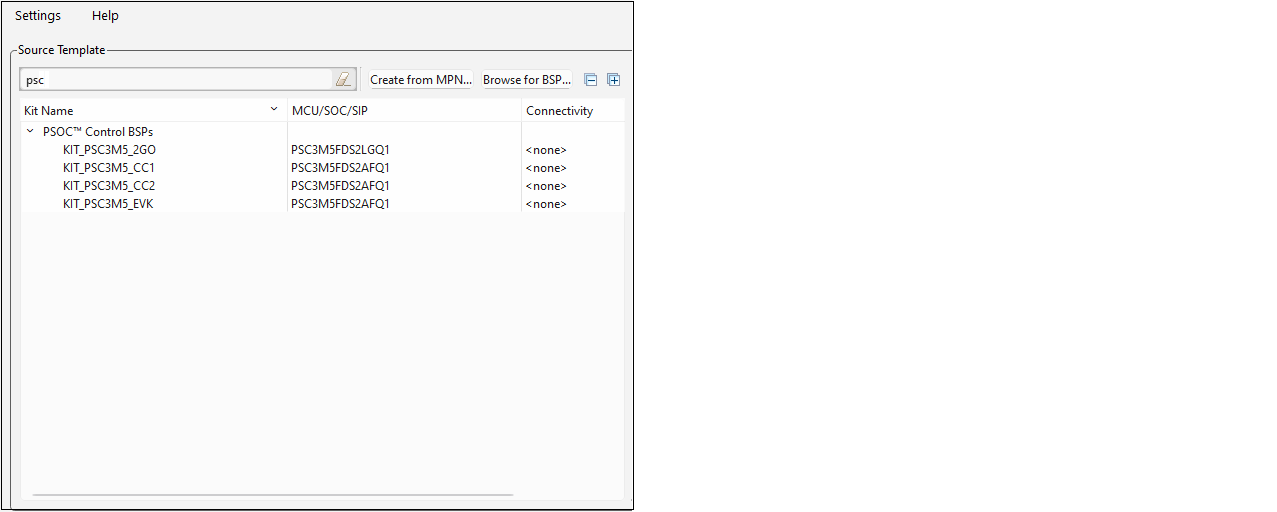
Task: Click the PSC3M5FDS2LGQ1 MCU cell
Action: [340, 150]
